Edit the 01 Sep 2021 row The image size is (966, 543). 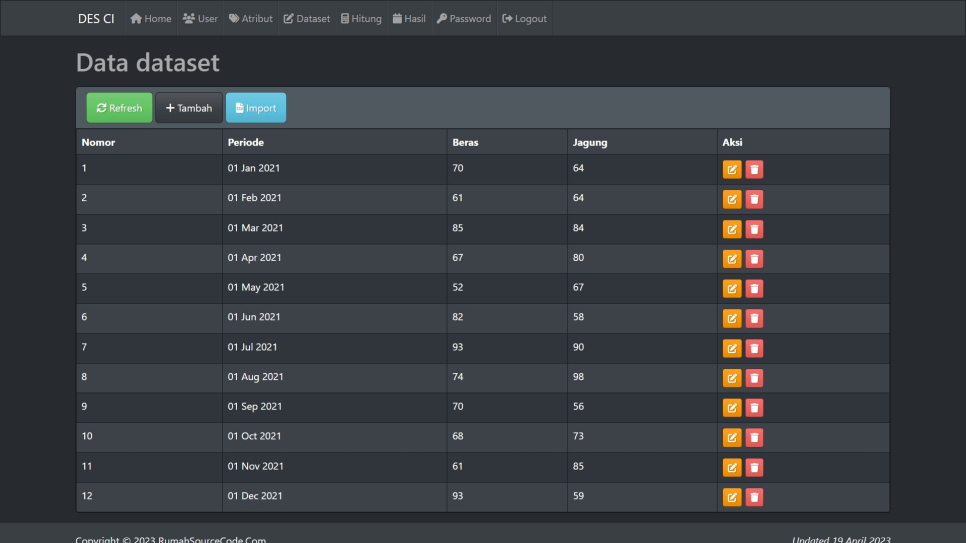[x=732, y=408]
